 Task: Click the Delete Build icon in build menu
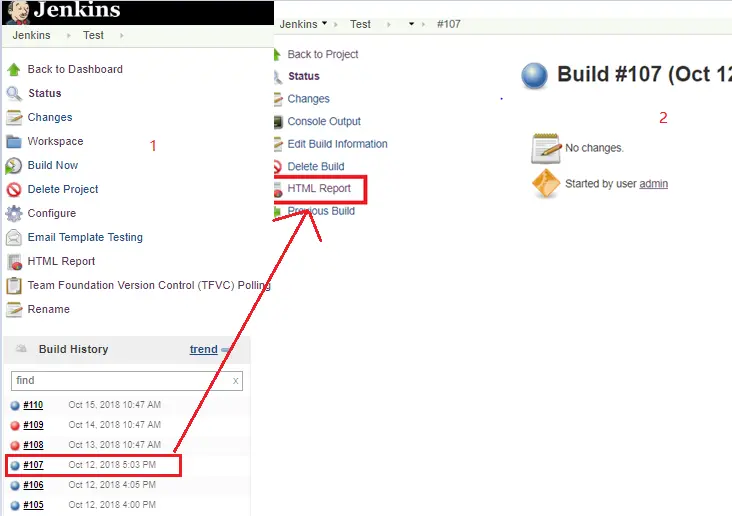click(x=277, y=167)
